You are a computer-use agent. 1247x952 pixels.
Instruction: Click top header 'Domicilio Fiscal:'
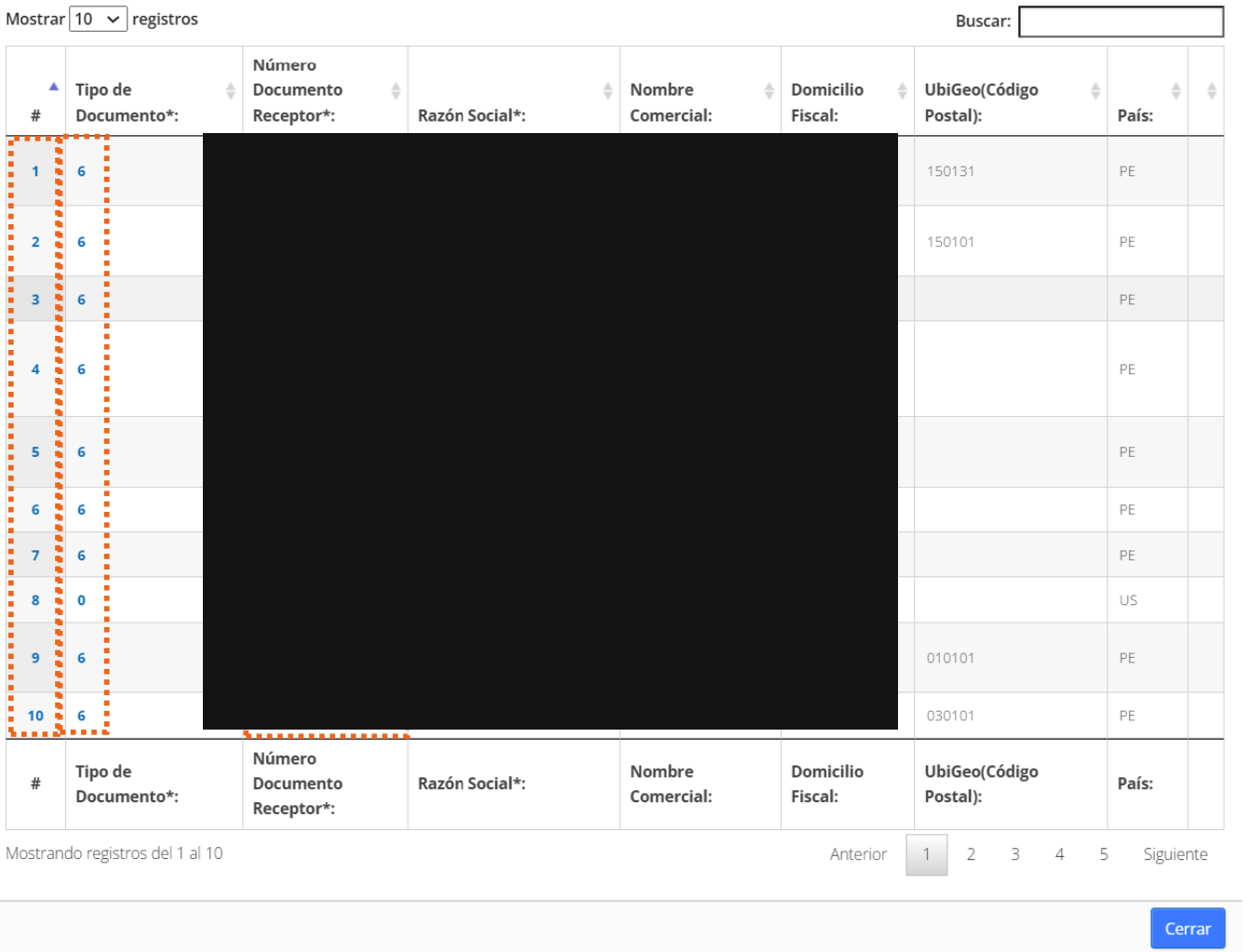coord(827,102)
